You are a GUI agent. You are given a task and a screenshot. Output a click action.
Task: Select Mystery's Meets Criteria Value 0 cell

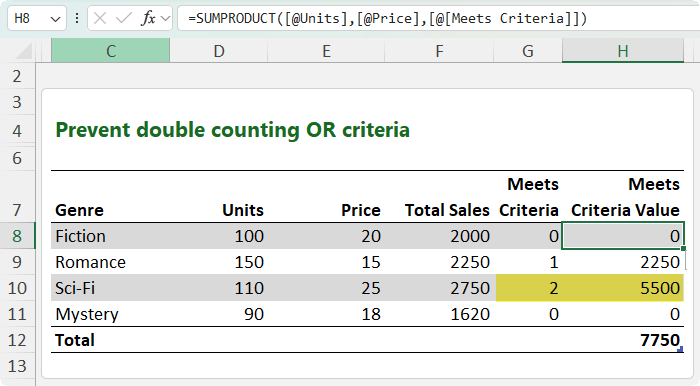623,314
